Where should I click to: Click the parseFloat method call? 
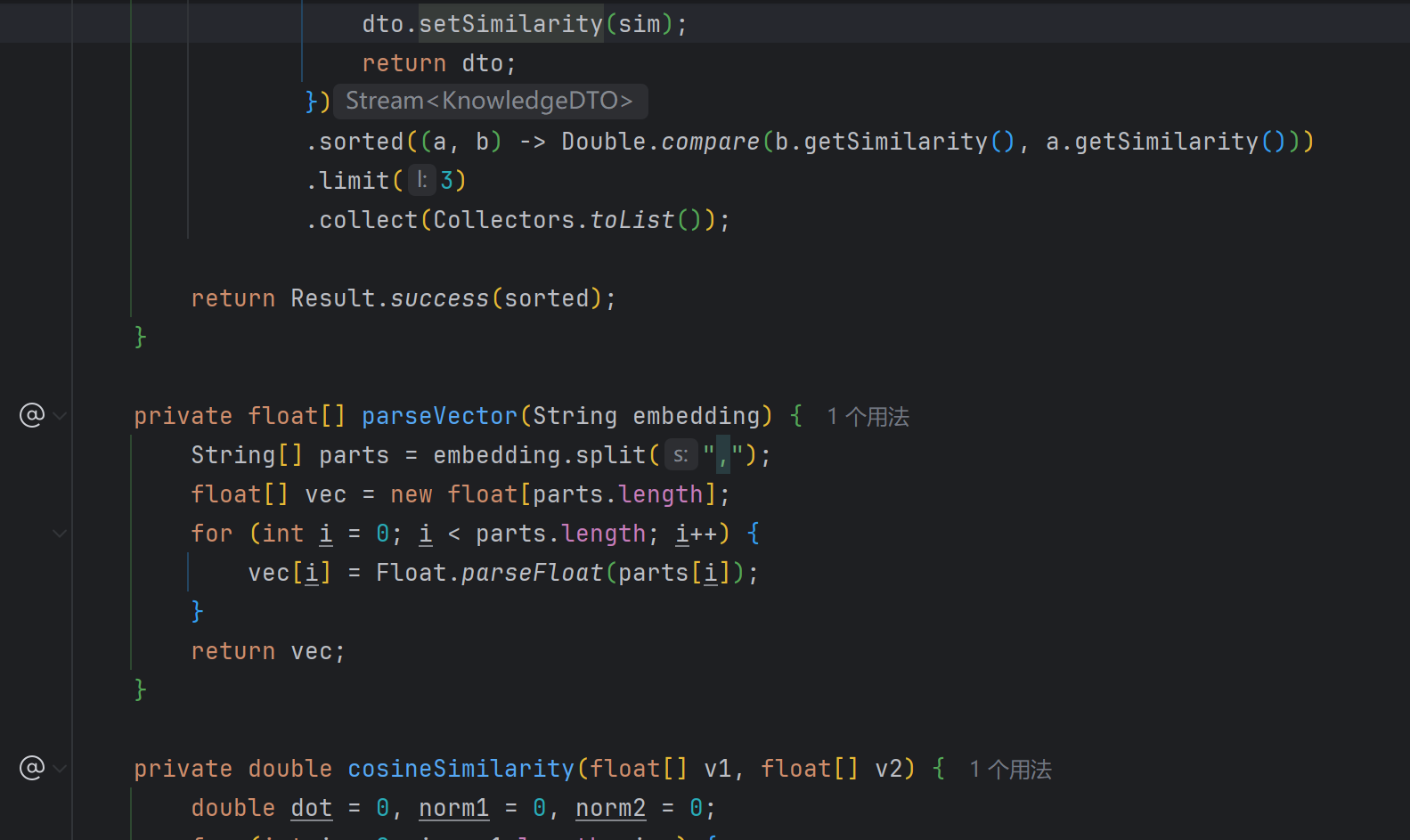tap(533, 573)
